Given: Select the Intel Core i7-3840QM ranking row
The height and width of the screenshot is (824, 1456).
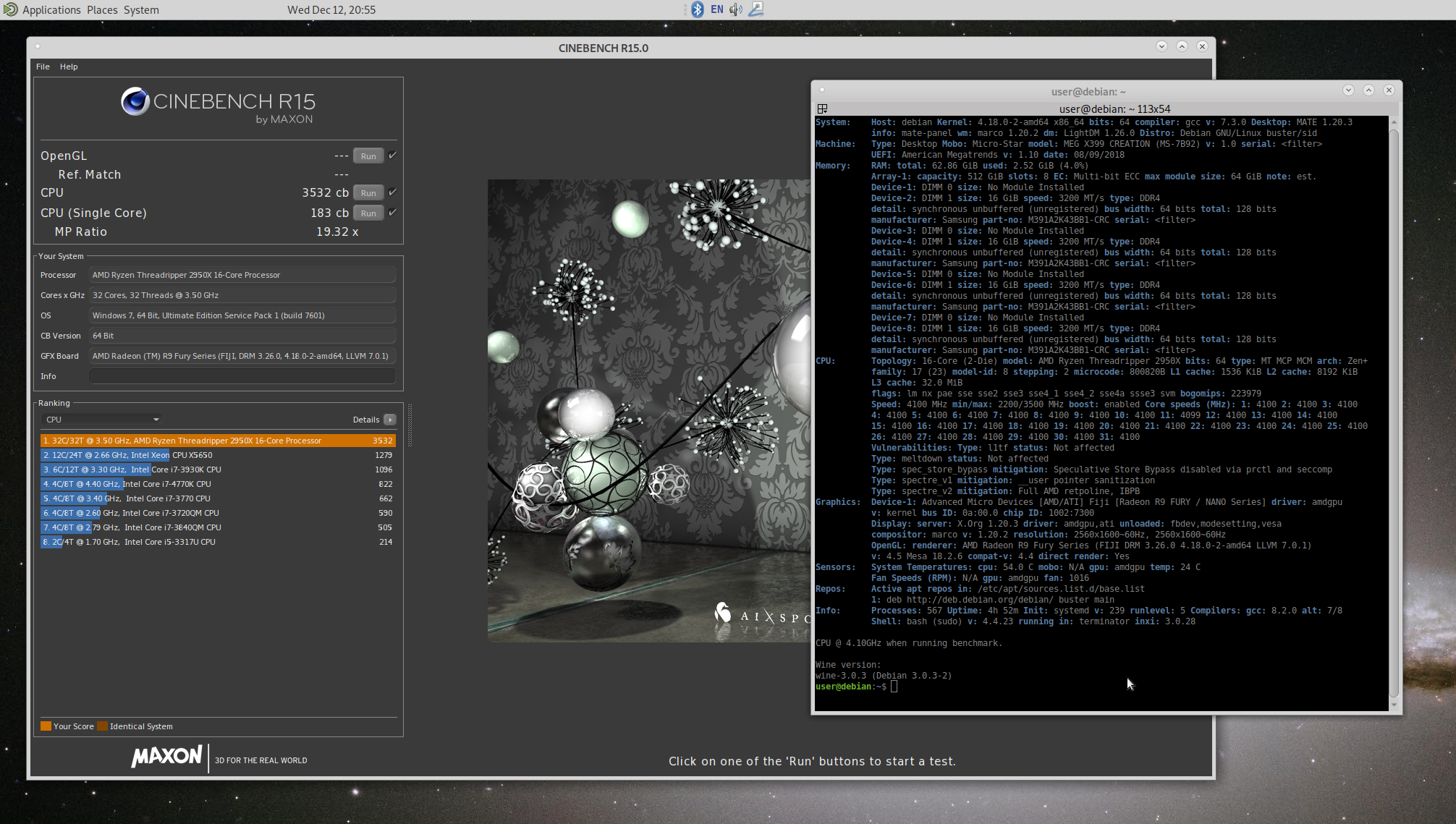Looking at the screenshot, I should [218, 527].
